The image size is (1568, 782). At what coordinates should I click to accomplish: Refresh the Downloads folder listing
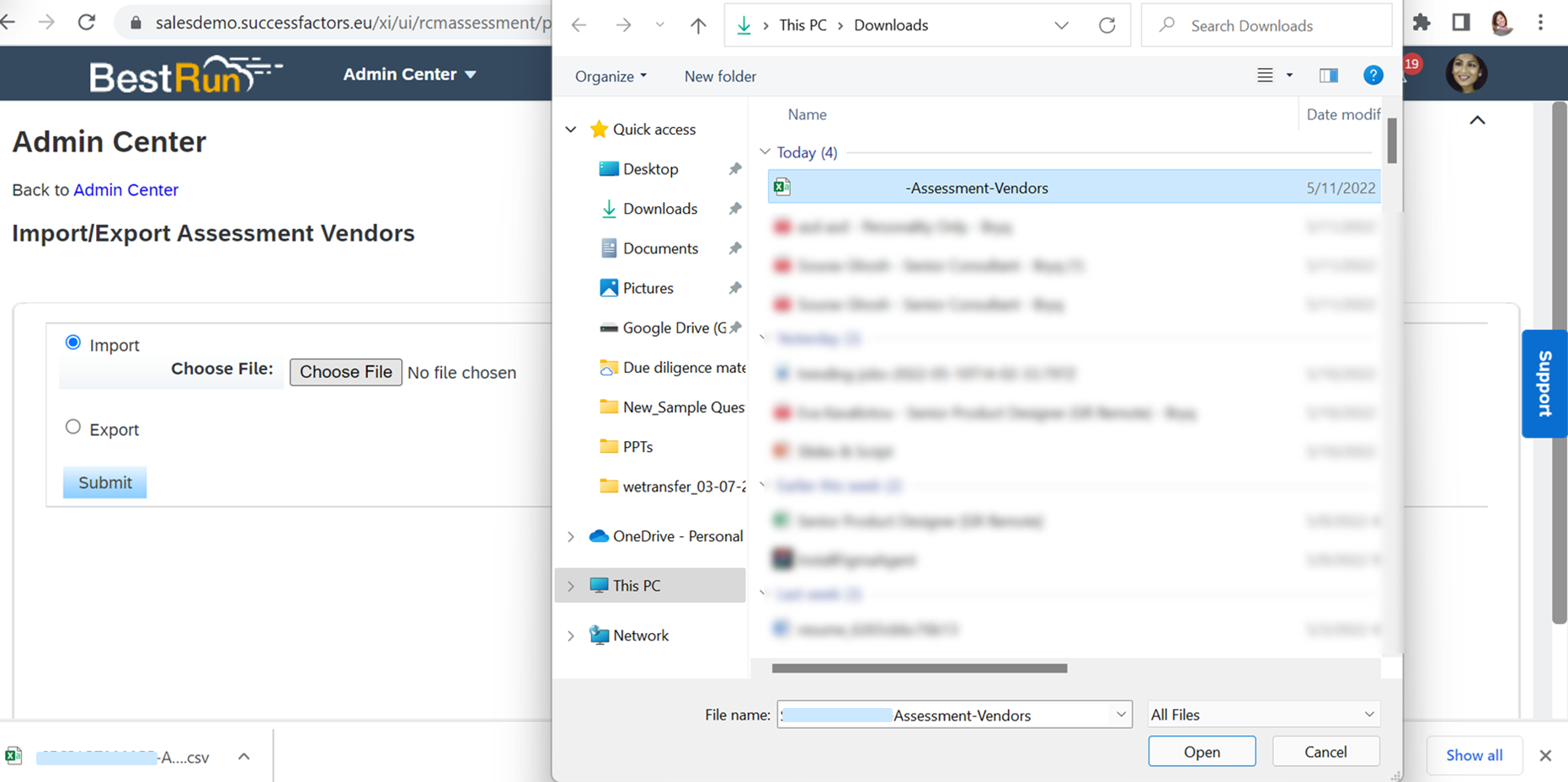[x=1107, y=25]
